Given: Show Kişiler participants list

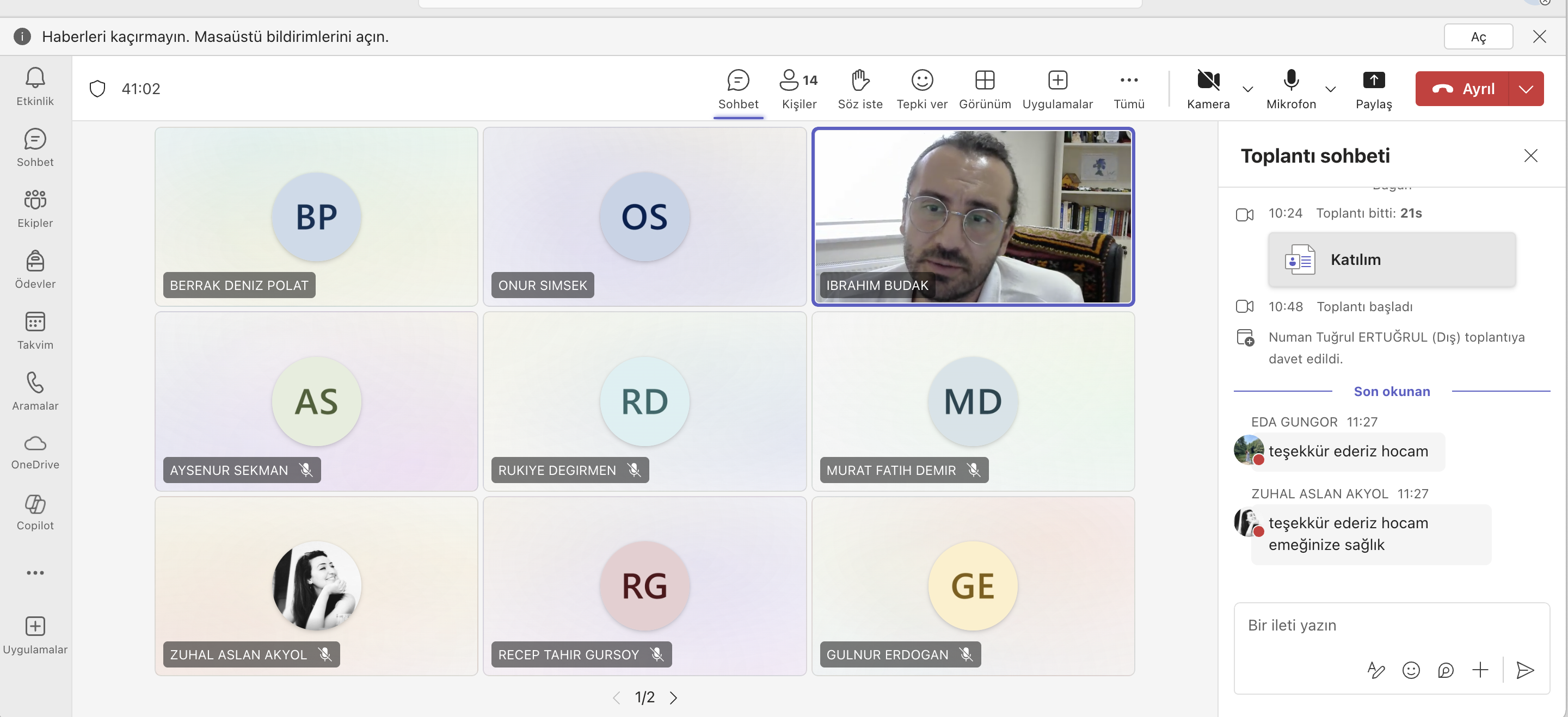Looking at the screenshot, I should [x=798, y=89].
